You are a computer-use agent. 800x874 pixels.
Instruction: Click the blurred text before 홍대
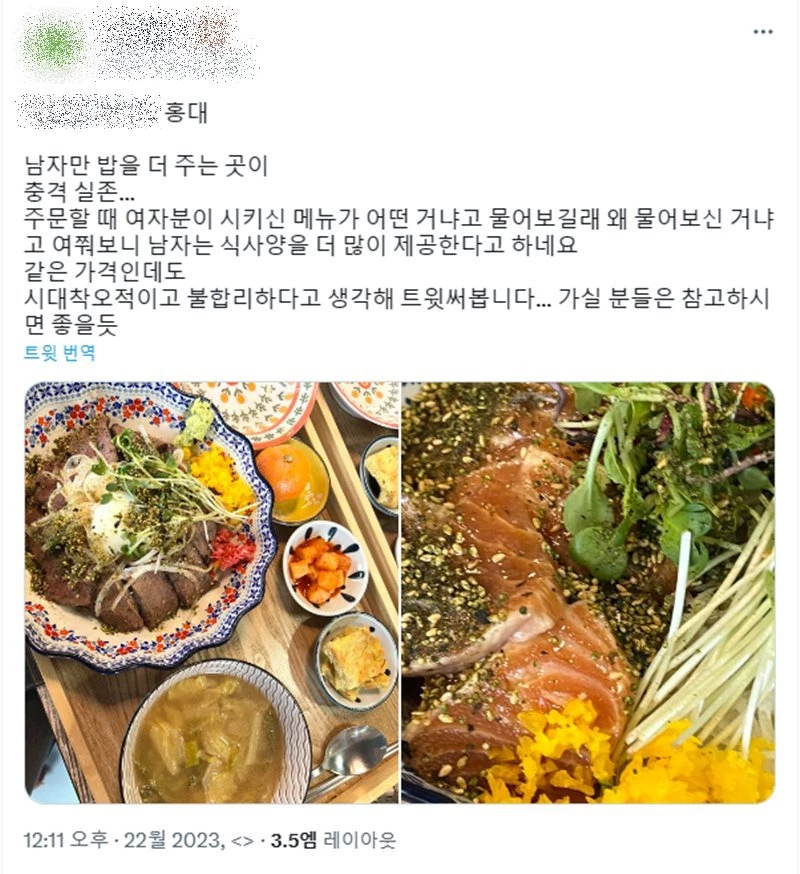coord(90,112)
